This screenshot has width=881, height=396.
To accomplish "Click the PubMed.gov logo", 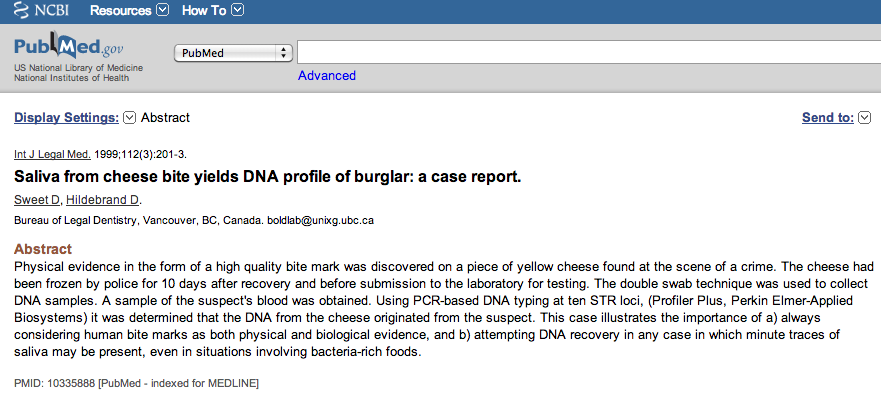I will (x=69, y=47).
